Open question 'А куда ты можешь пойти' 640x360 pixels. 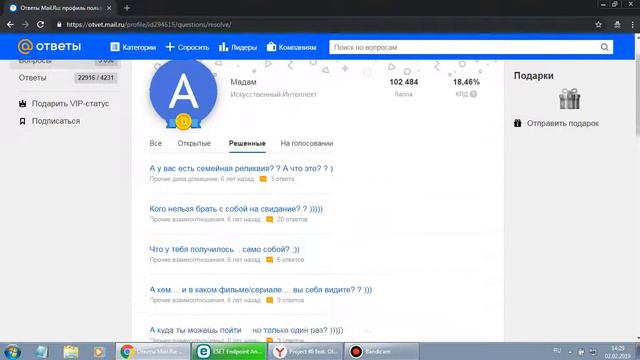click(x=246, y=330)
